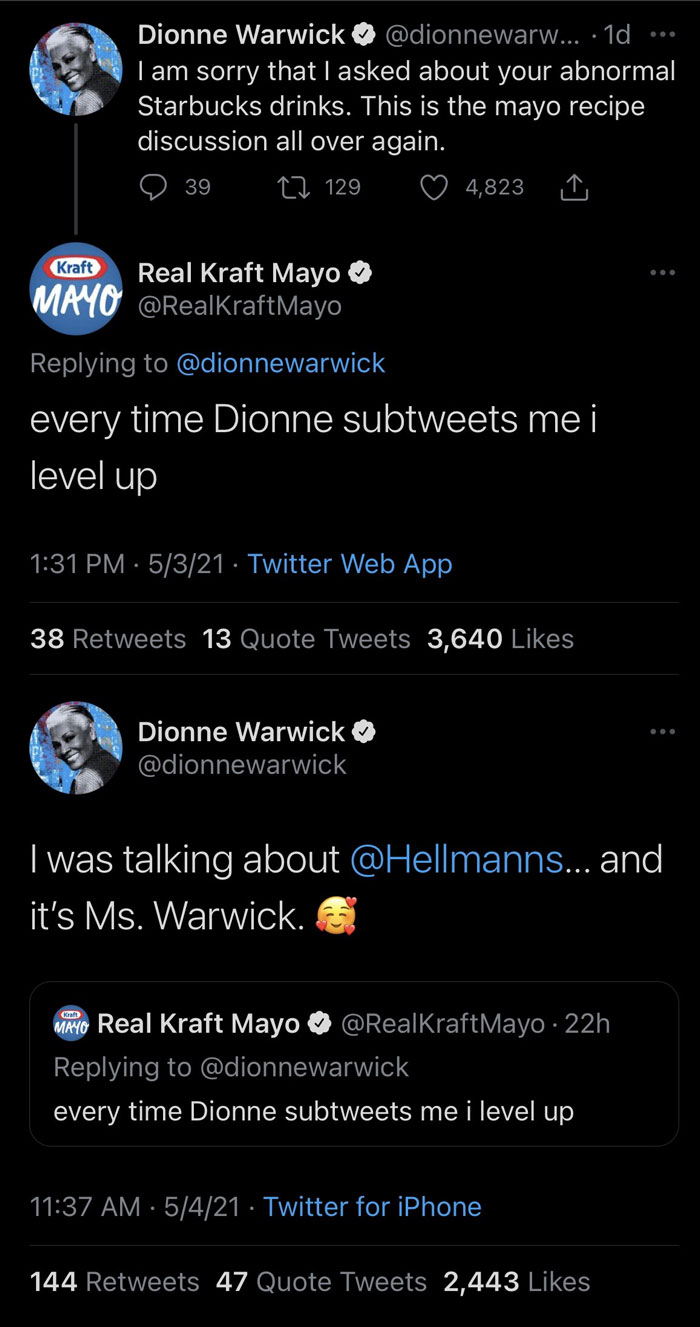Click the Twitter Web App source label

[348, 563]
